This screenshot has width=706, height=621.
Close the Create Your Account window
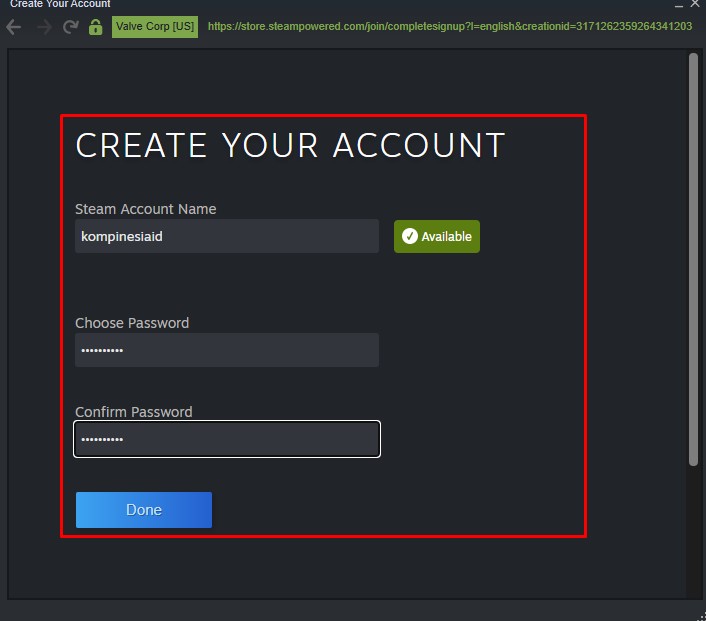[695, 4]
